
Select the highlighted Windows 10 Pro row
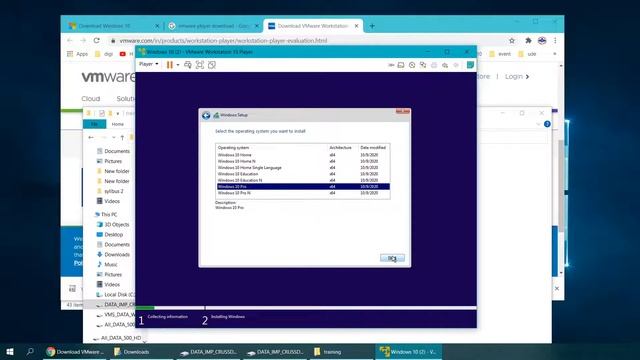[x=303, y=187]
